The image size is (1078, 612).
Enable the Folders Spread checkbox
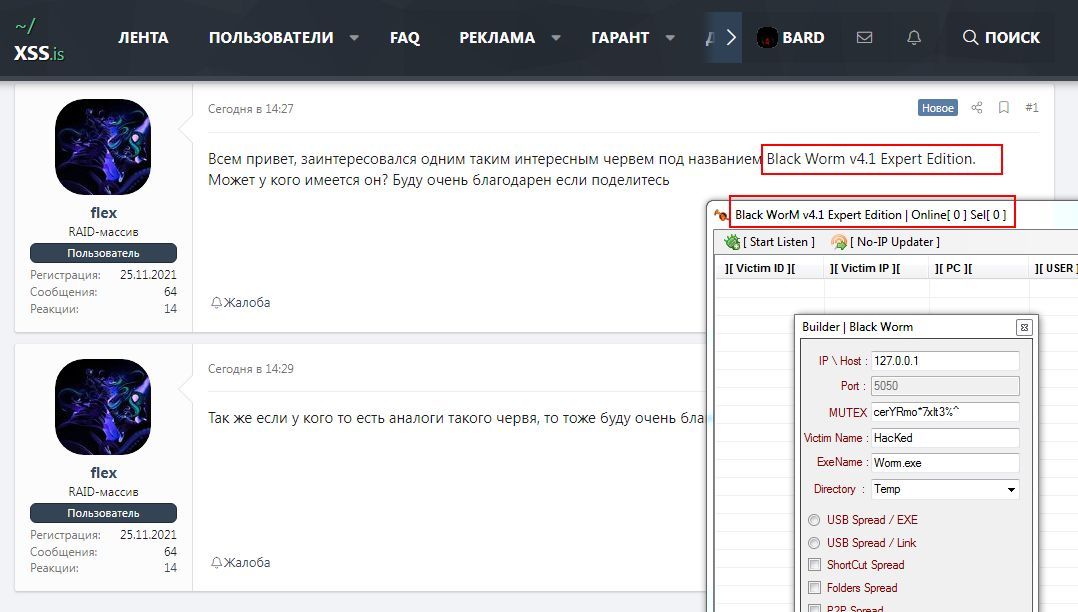tap(815, 587)
